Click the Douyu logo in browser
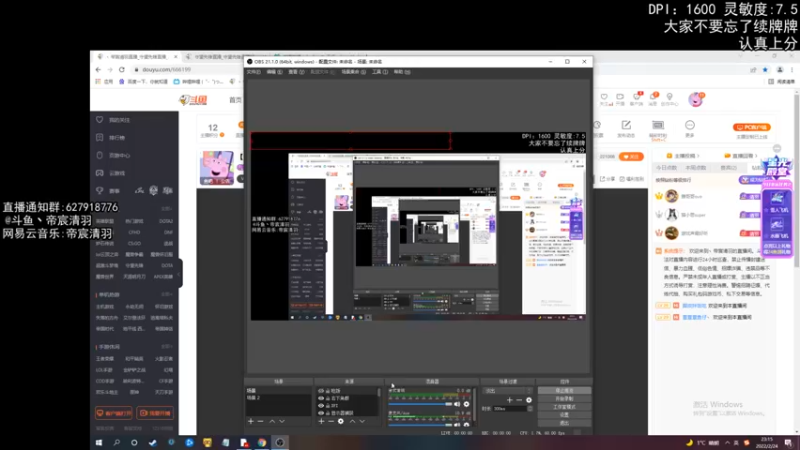The height and width of the screenshot is (450, 800). point(193,100)
